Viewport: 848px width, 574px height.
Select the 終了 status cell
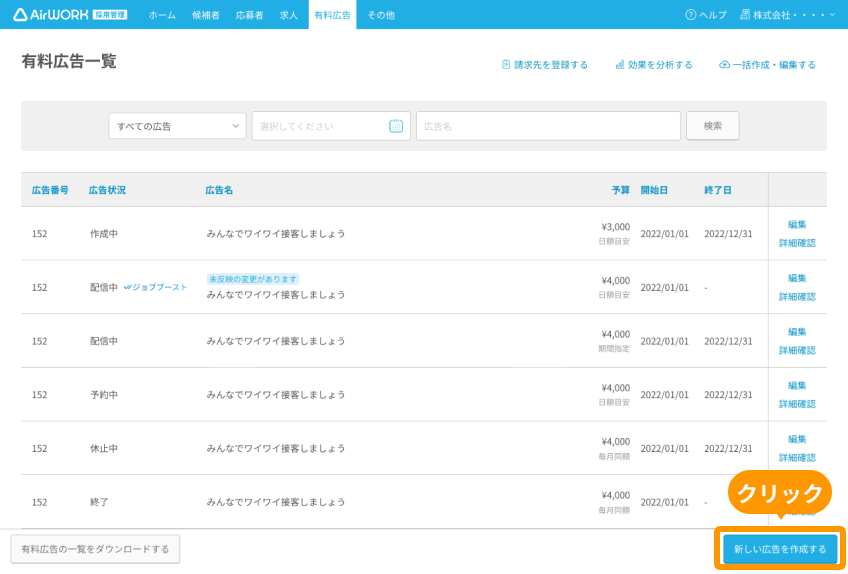tap(99, 502)
